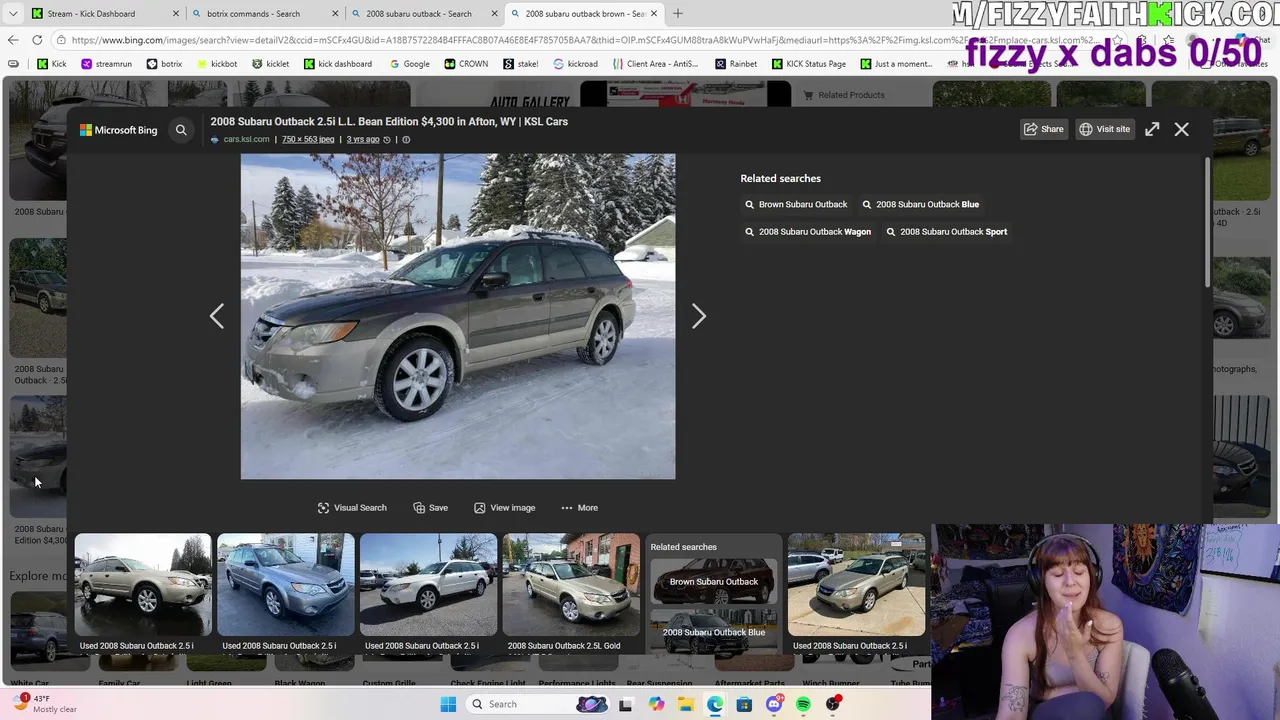Start Visual Search on the image
Screen dimensions: 1280x720
point(352,508)
